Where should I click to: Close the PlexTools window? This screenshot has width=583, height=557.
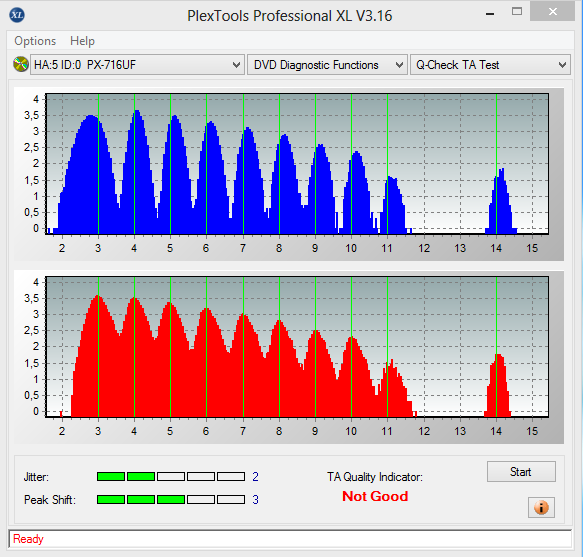click(x=553, y=12)
